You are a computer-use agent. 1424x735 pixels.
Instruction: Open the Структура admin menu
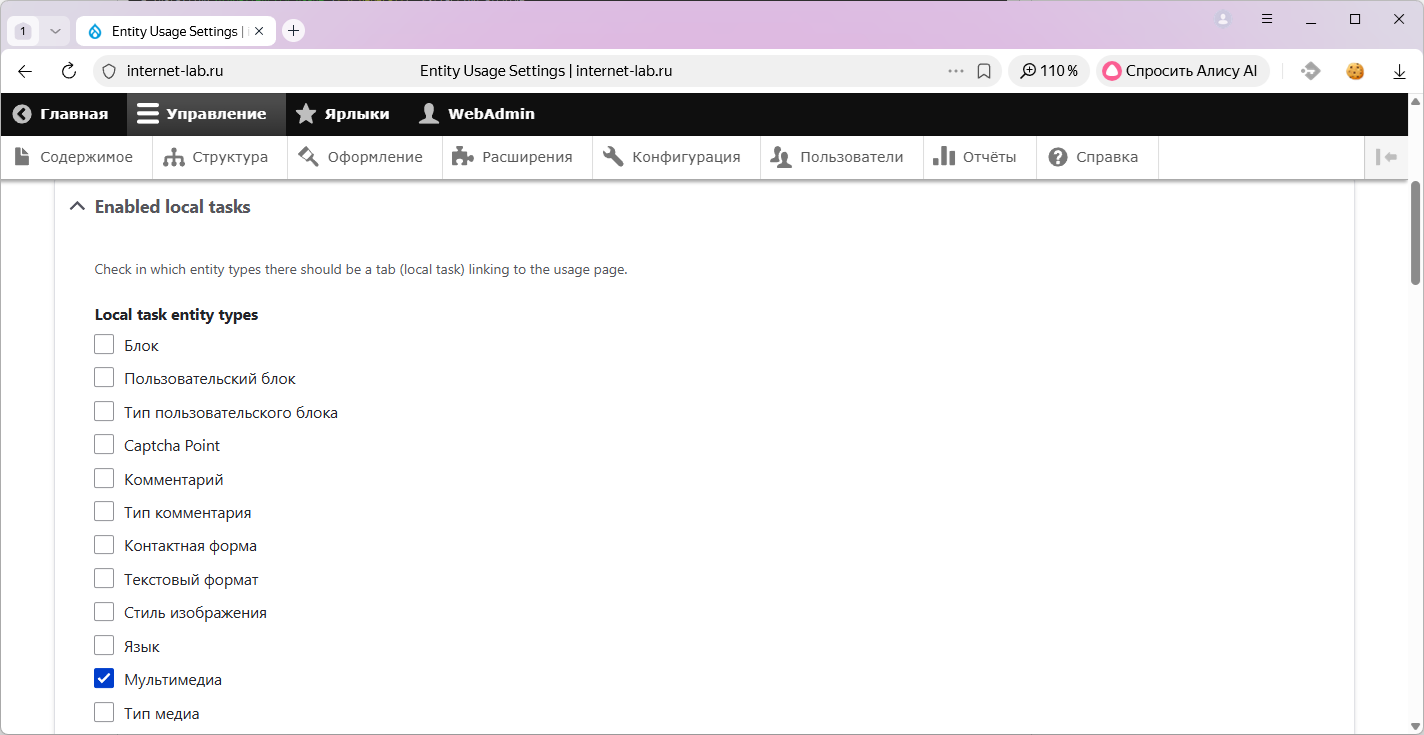click(216, 157)
